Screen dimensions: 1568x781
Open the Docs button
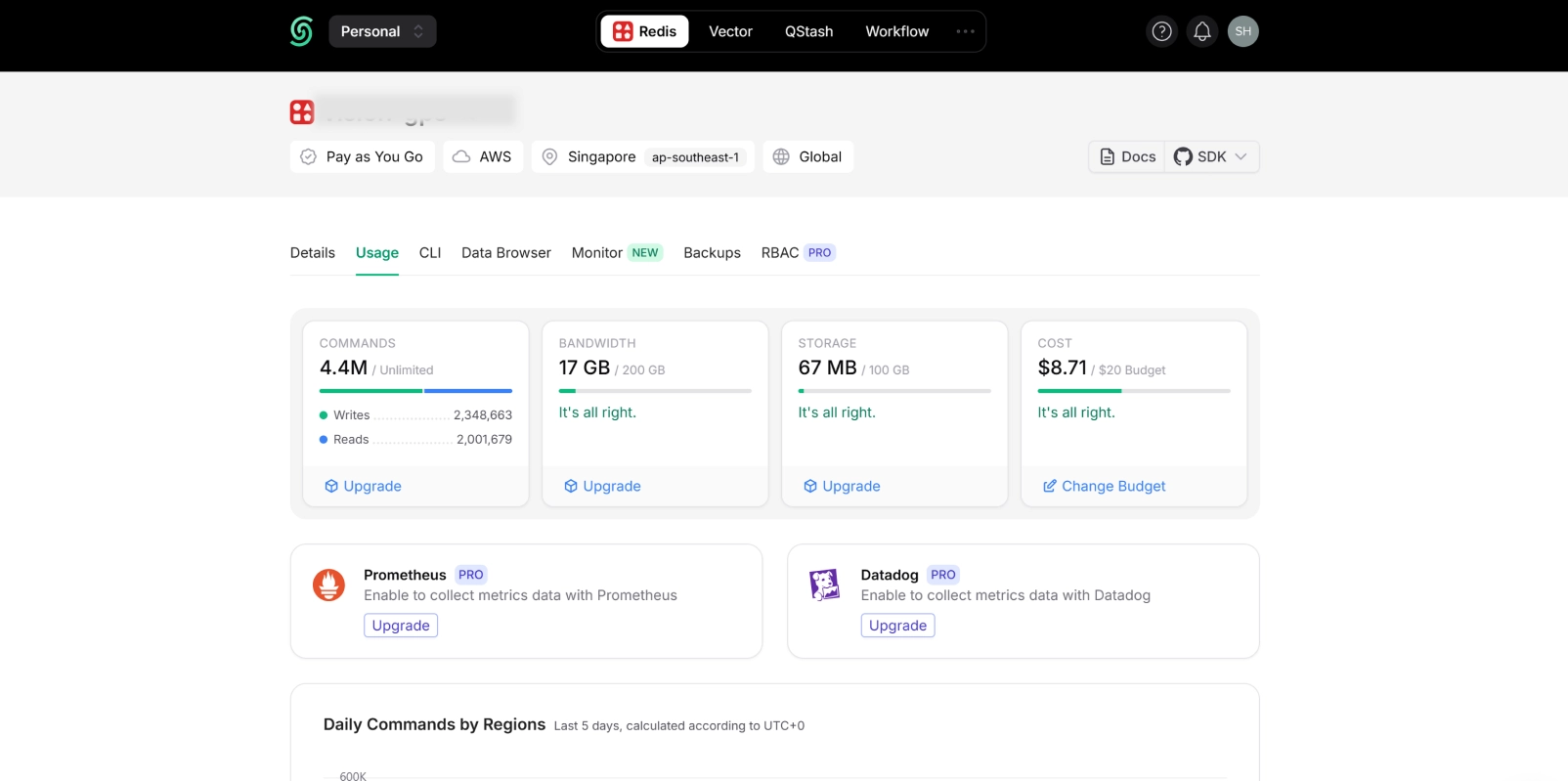(x=1127, y=156)
